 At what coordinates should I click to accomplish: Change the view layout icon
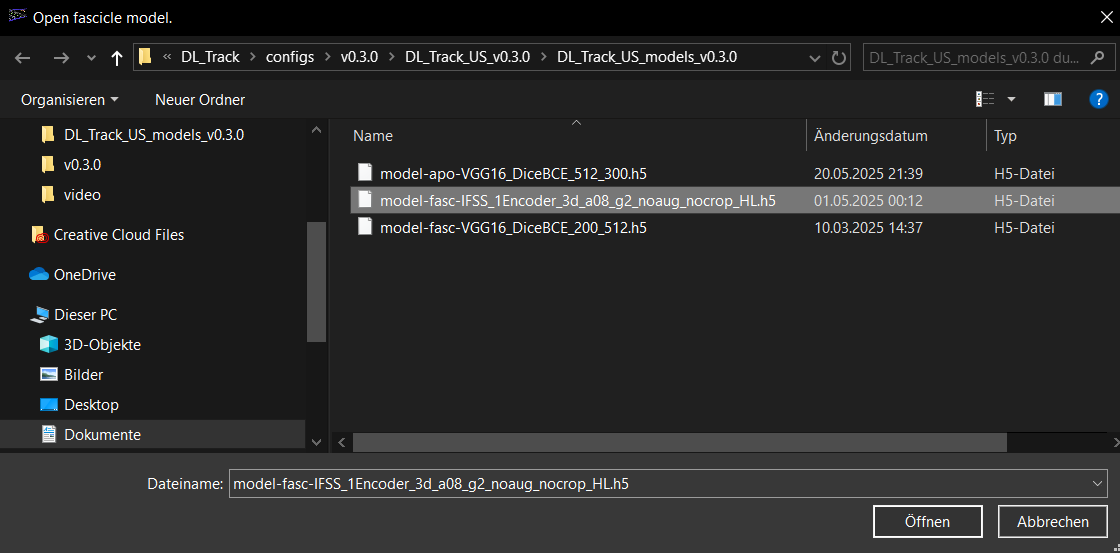point(985,99)
